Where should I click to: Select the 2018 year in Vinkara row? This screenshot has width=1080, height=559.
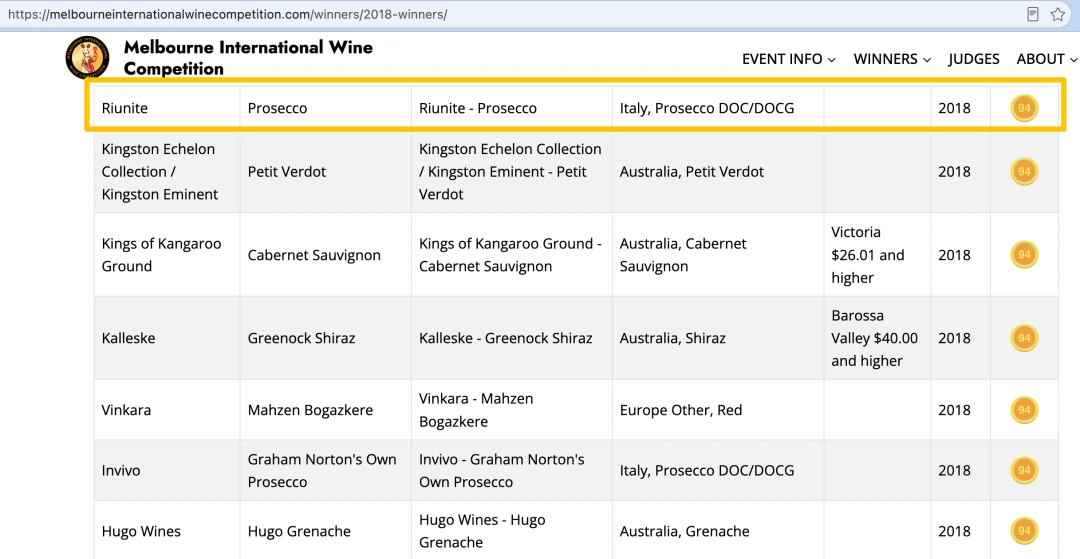pyautogui.click(x=960, y=410)
